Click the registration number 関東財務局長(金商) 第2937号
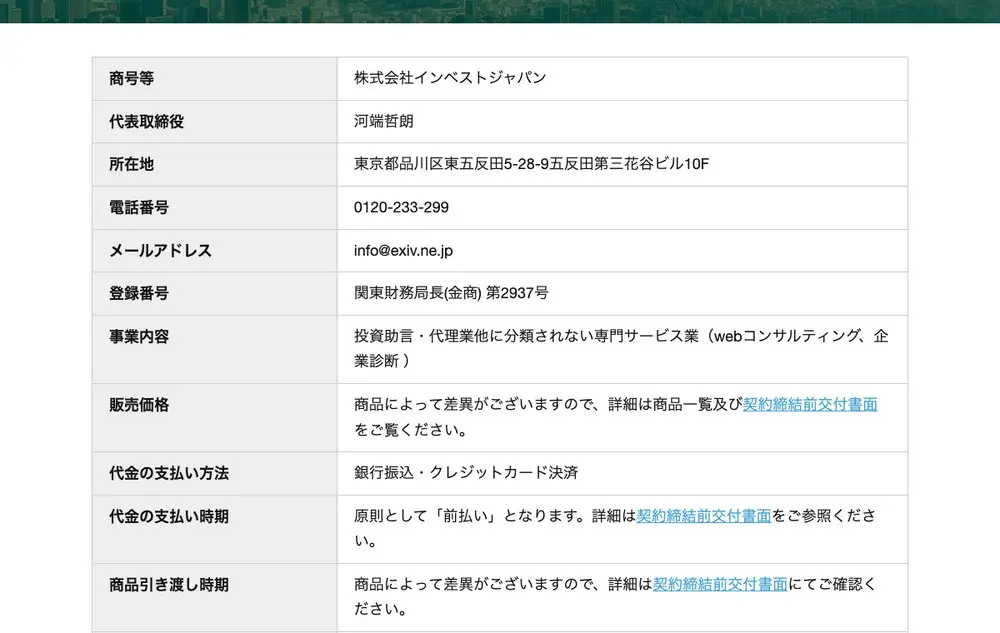Image resolution: width=1000 pixels, height=633 pixels. pyautogui.click(x=452, y=293)
